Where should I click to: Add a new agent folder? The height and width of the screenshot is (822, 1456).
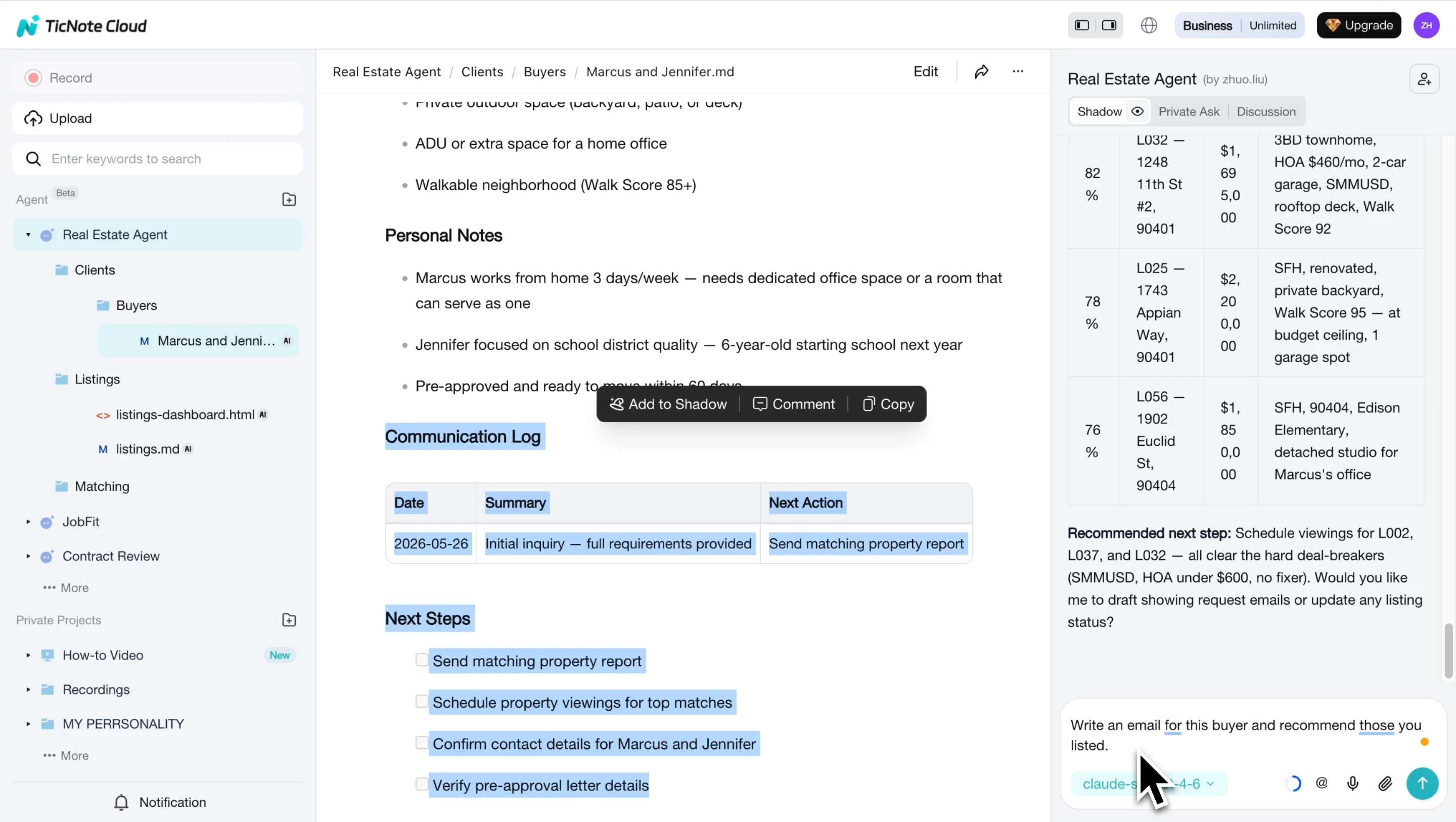point(289,200)
